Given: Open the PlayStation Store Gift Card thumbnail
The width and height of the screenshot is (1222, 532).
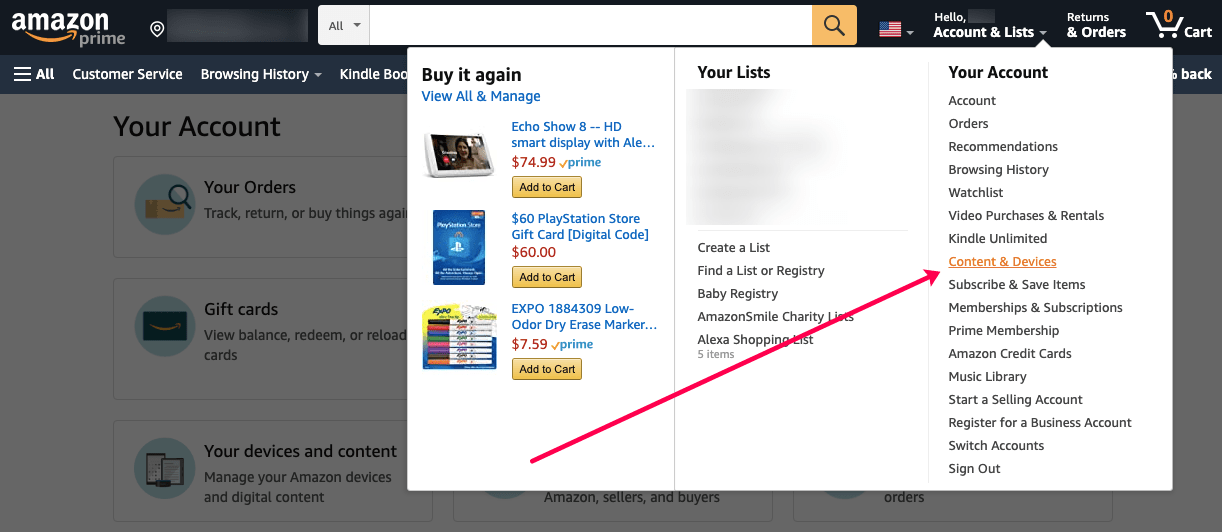Looking at the screenshot, I should pyautogui.click(x=459, y=246).
